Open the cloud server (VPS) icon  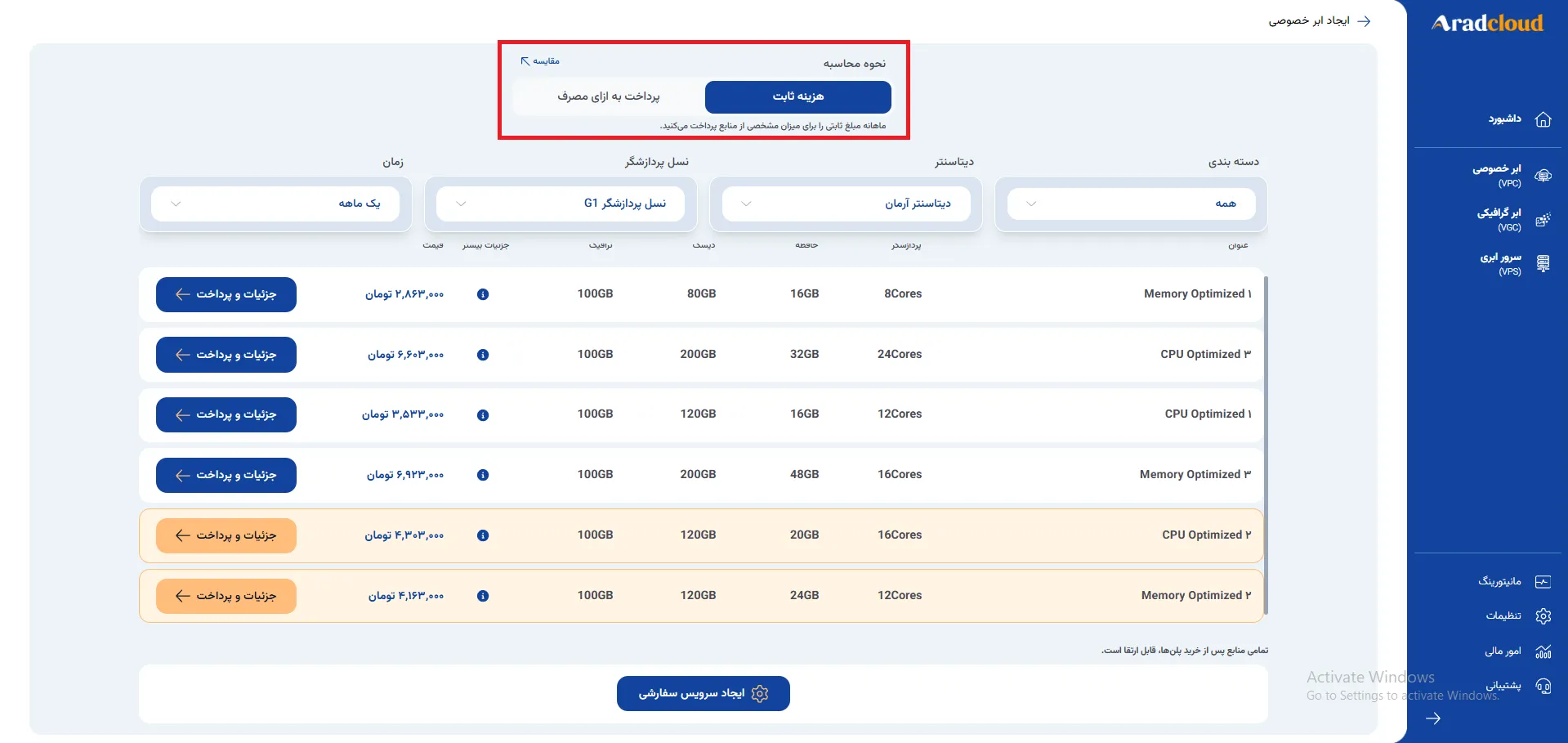[x=1543, y=264]
